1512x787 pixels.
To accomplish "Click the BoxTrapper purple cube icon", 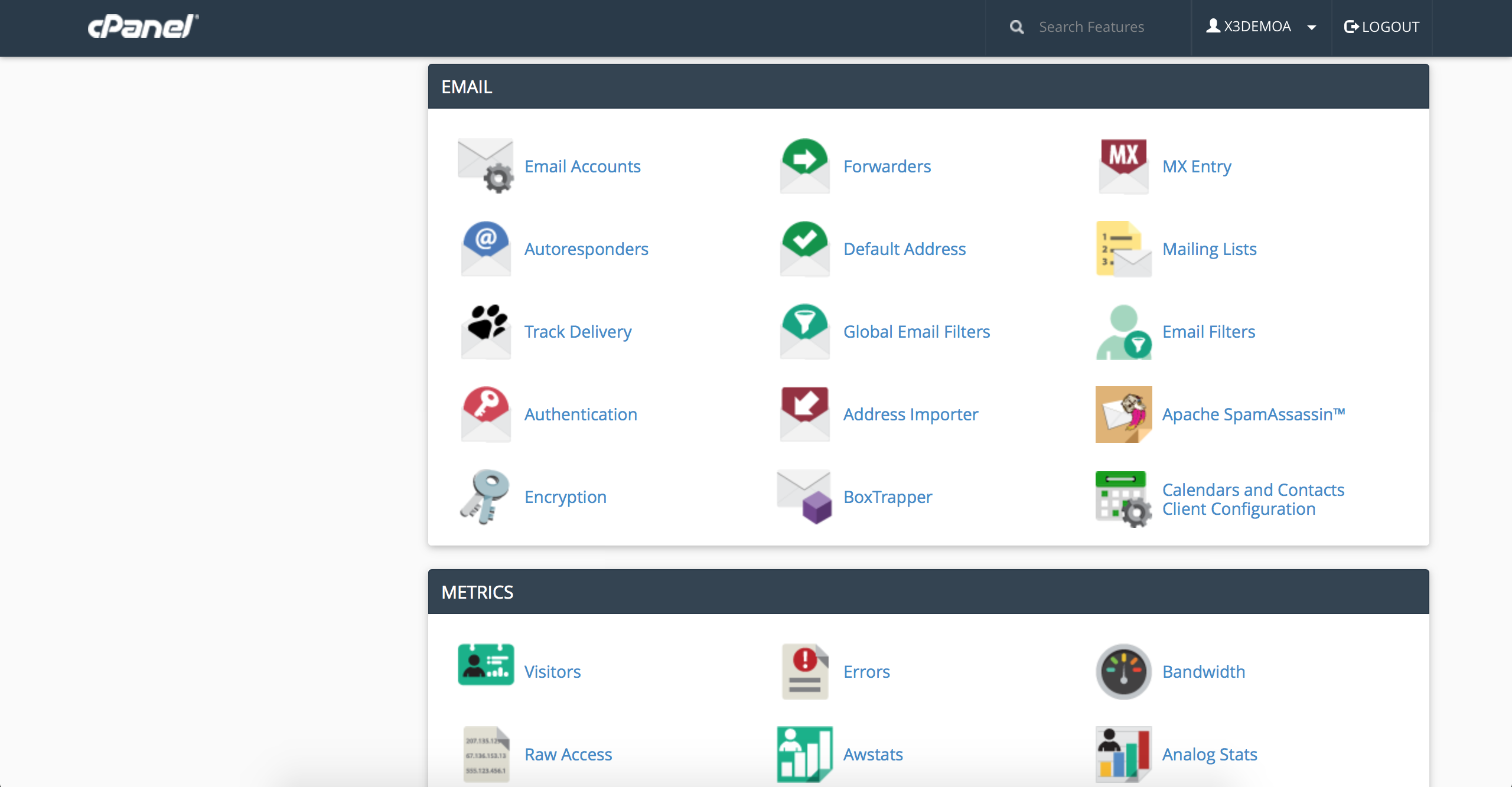I will click(x=803, y=497).
